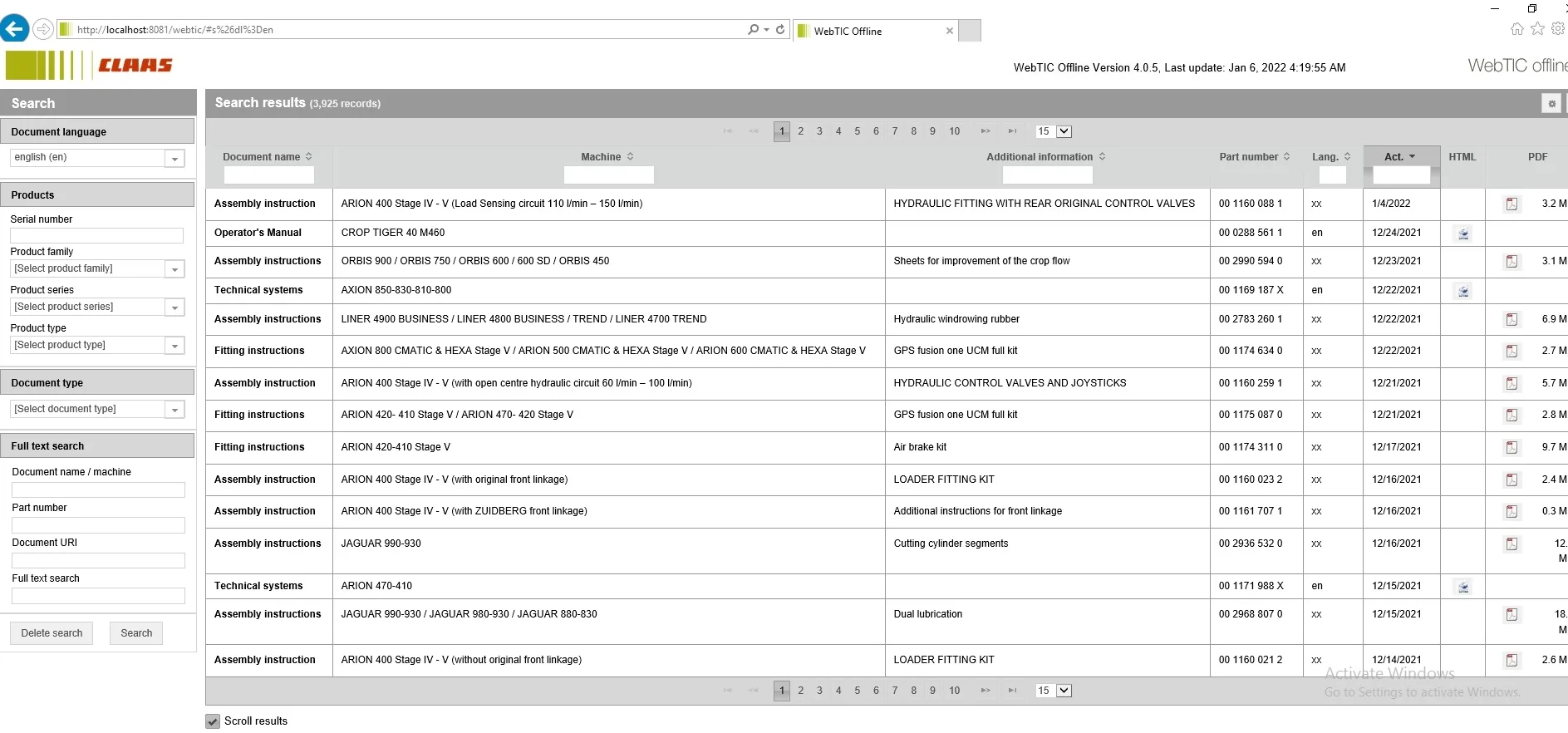
Task: Open Document language dropdown
Action: [x=174, y=158]
